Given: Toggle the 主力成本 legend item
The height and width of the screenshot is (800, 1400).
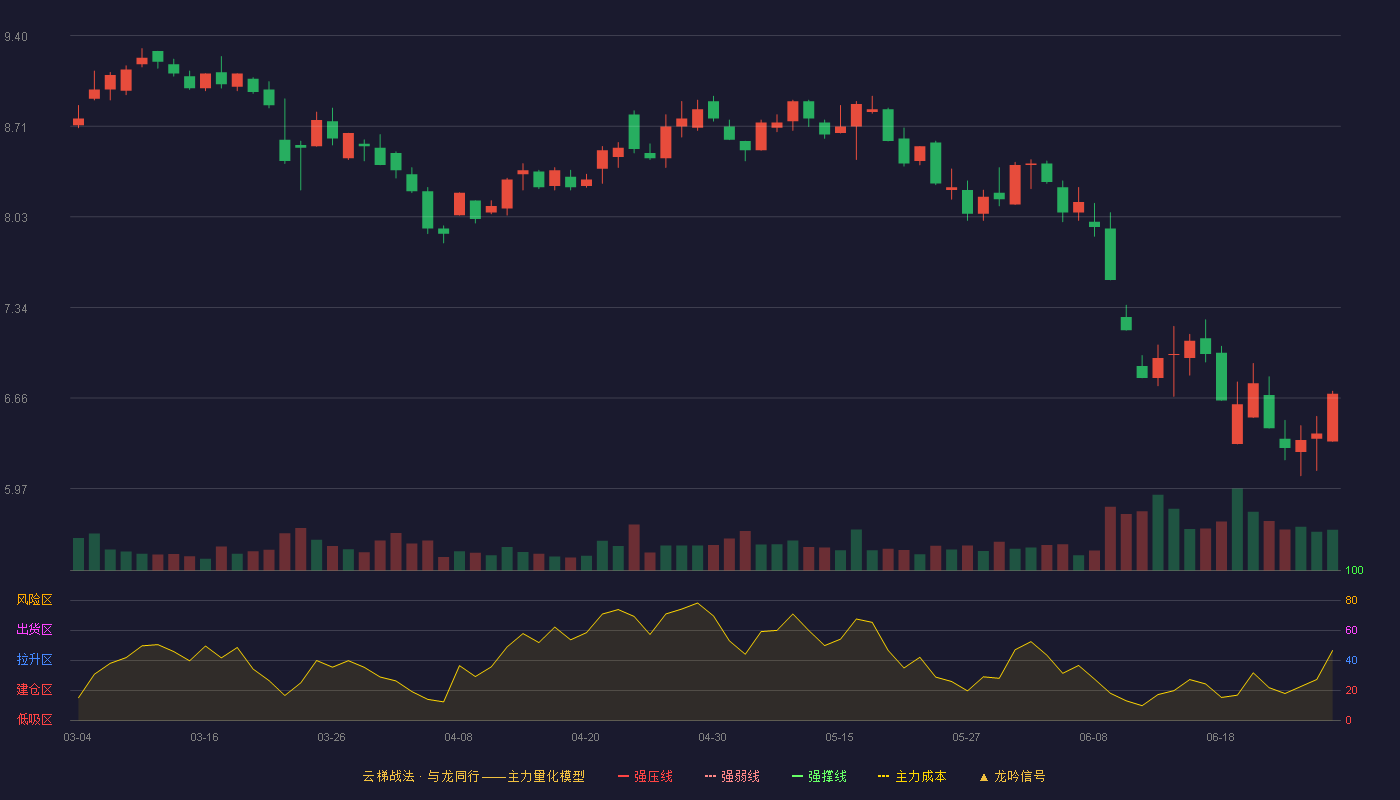Looking at the screenshot, I should [x=912, y=776].
